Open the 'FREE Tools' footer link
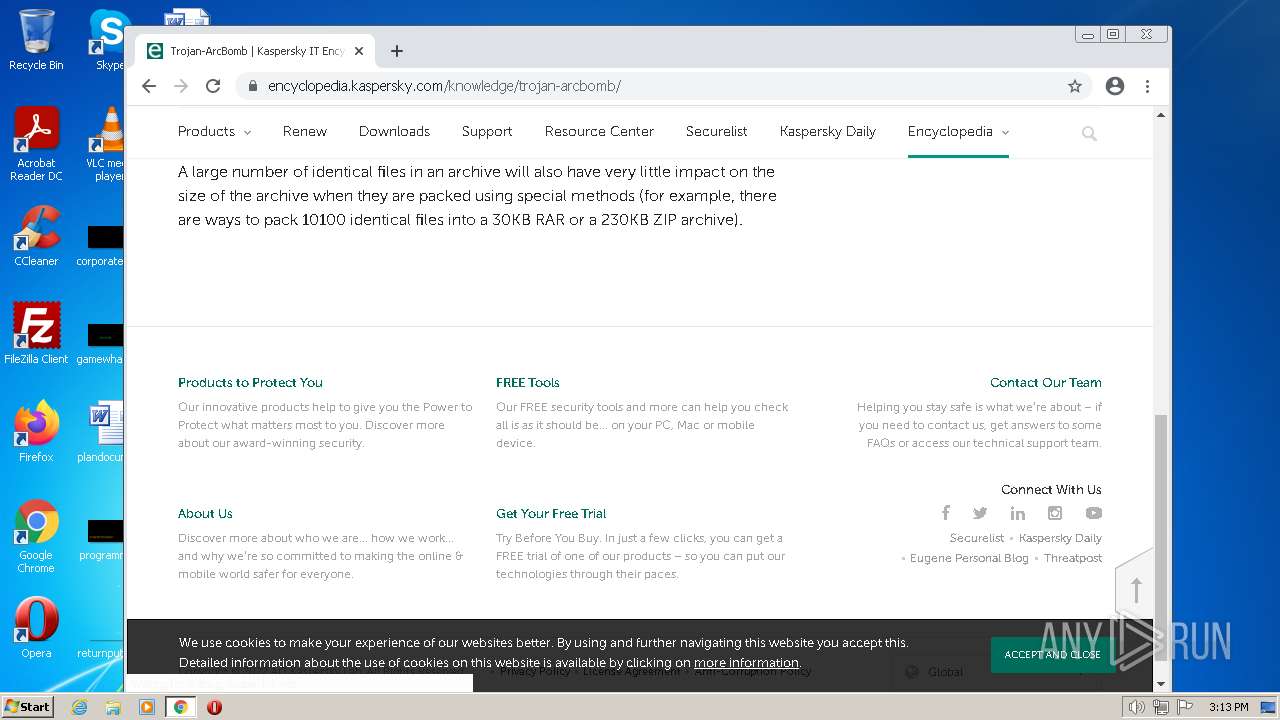The image size is (1280, 720). pyautogui.click(x=528, y=383)
